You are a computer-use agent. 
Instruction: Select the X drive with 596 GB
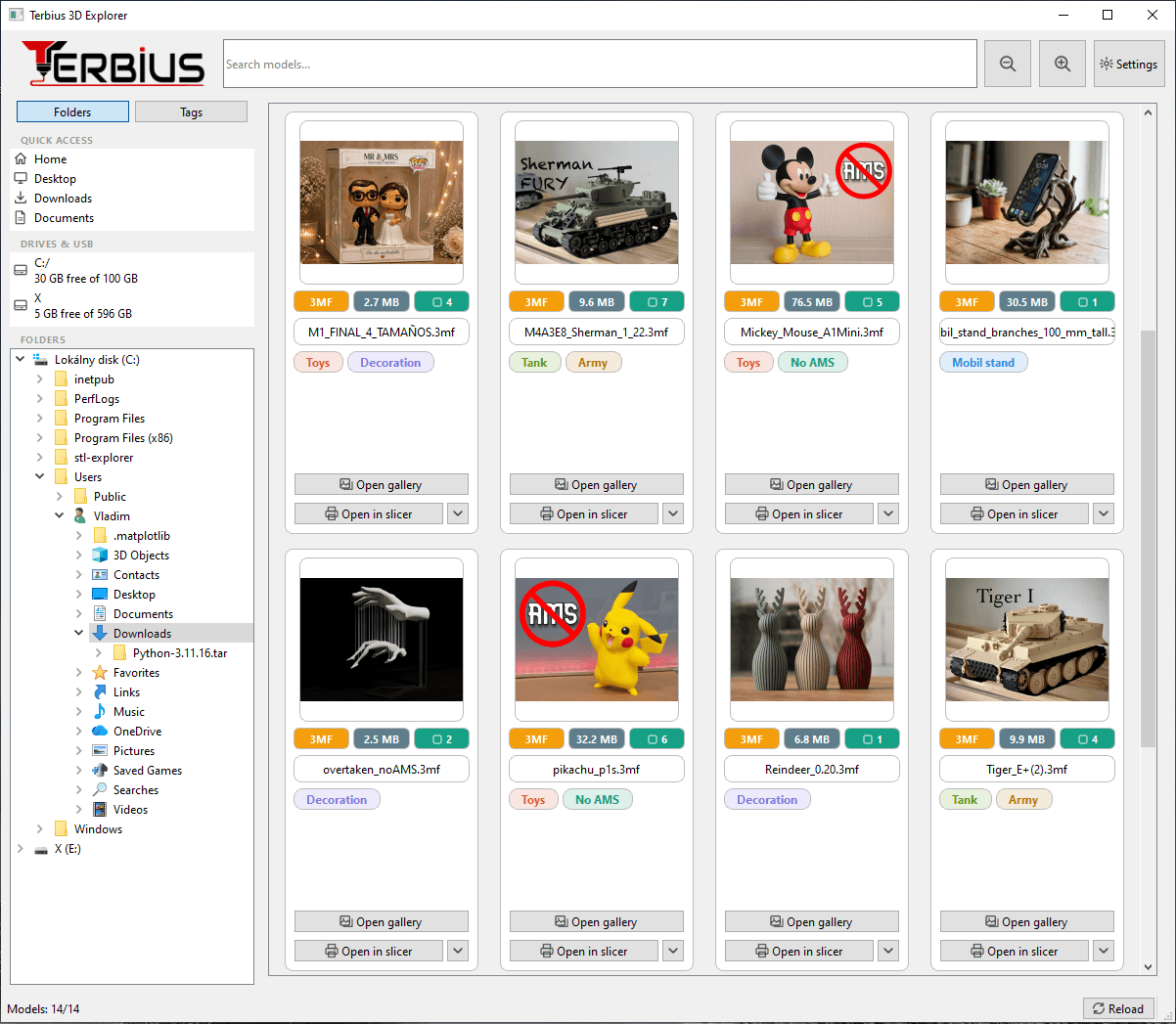(132, 305)
